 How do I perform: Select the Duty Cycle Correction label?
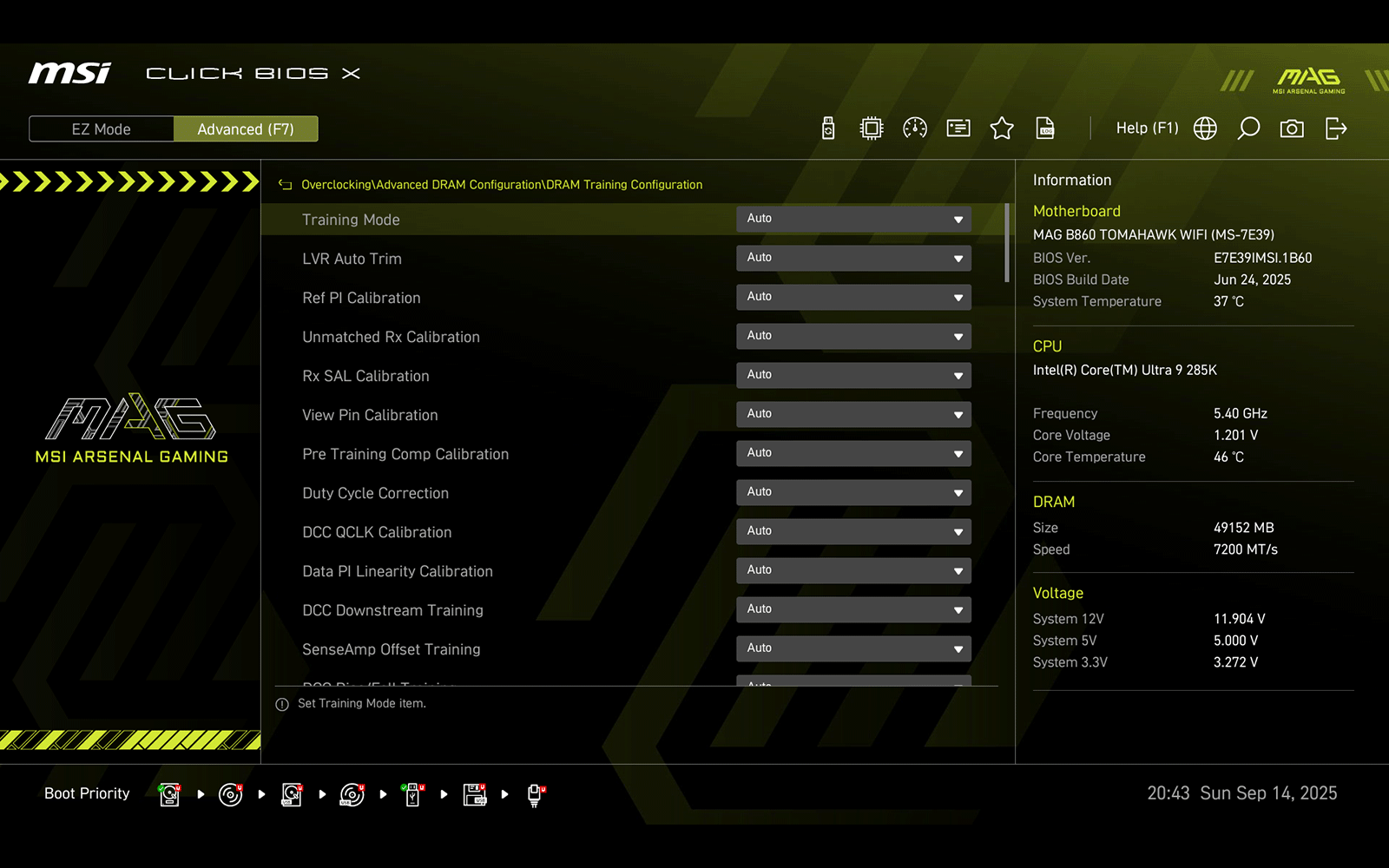pos(375,493)
